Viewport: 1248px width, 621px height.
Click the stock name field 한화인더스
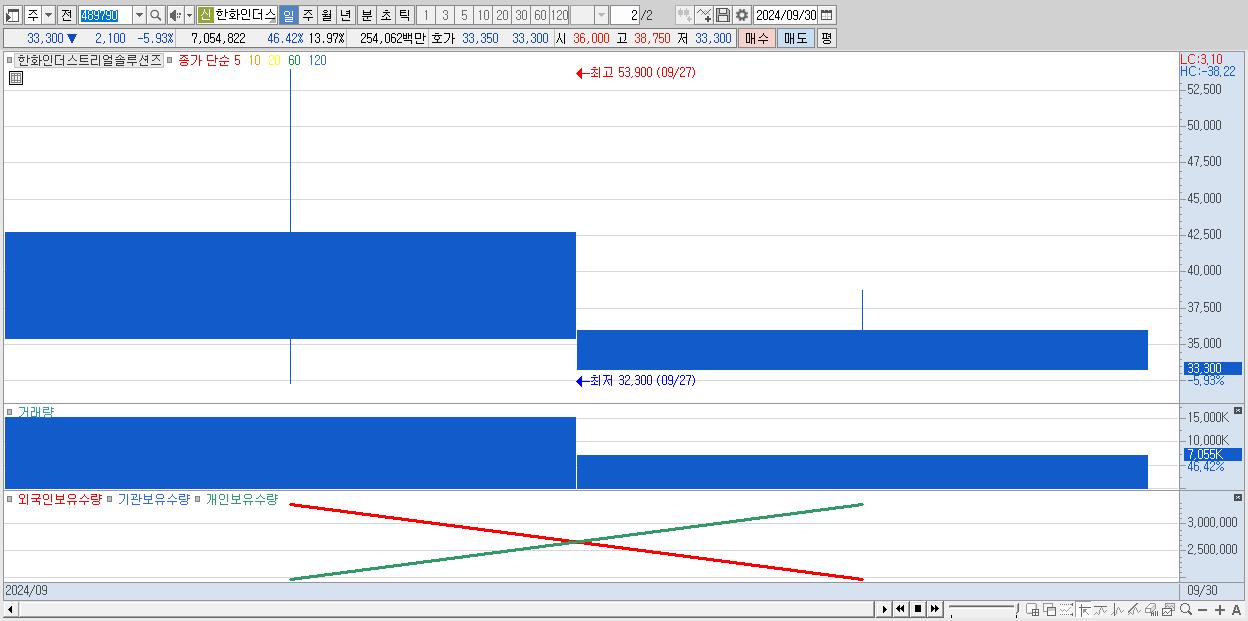click(246, 15)
